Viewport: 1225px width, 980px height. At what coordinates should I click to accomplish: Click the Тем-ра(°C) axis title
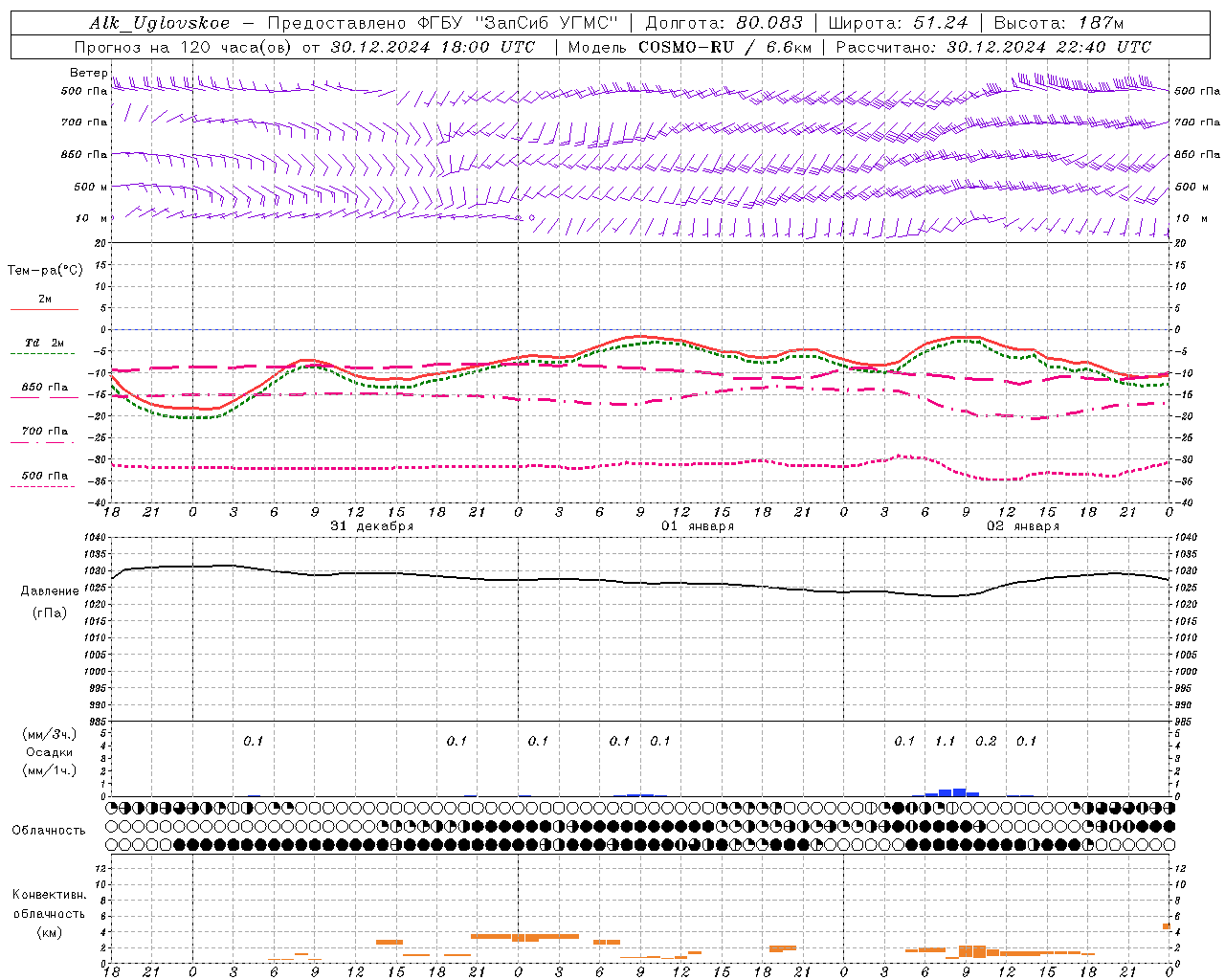tap(45, 271)
